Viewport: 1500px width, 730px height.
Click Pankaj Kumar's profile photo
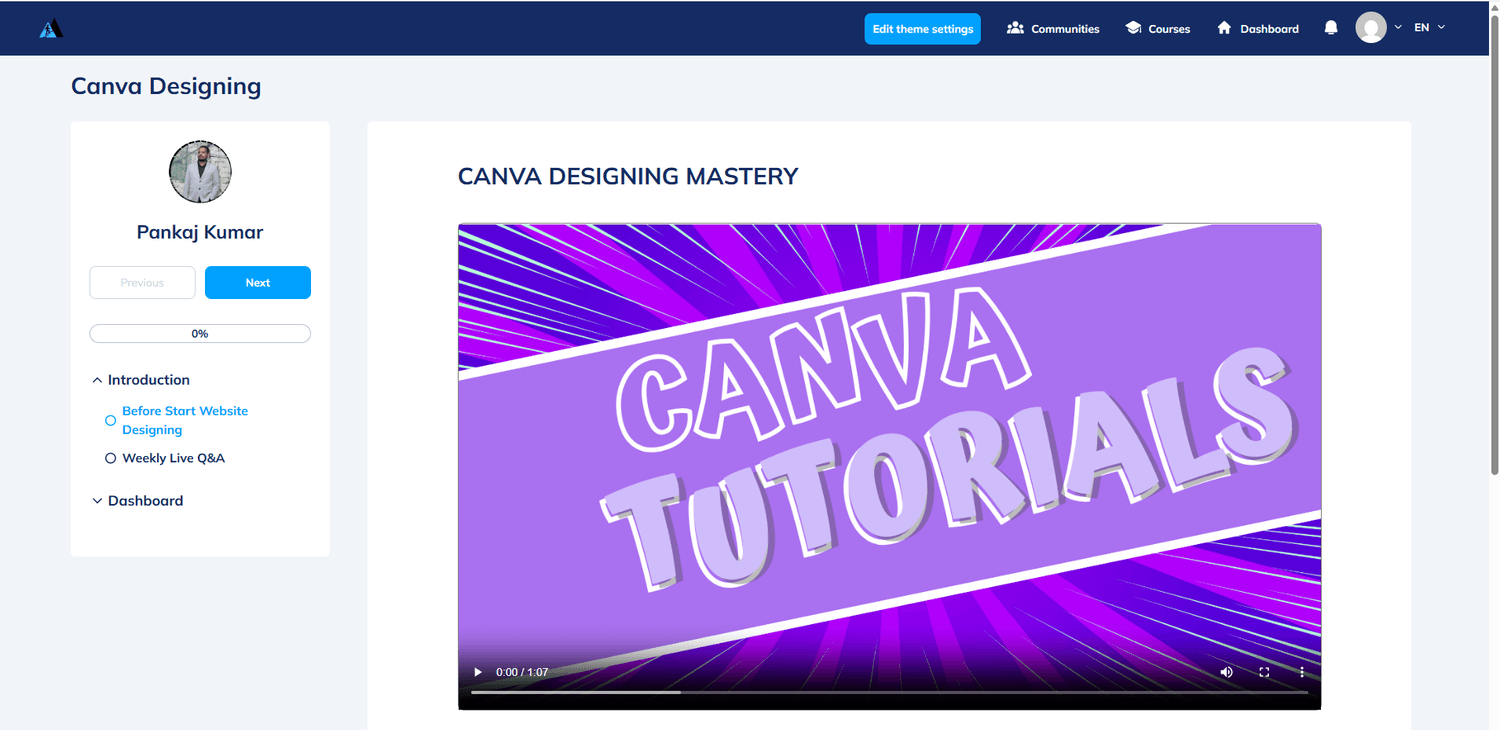200,172
